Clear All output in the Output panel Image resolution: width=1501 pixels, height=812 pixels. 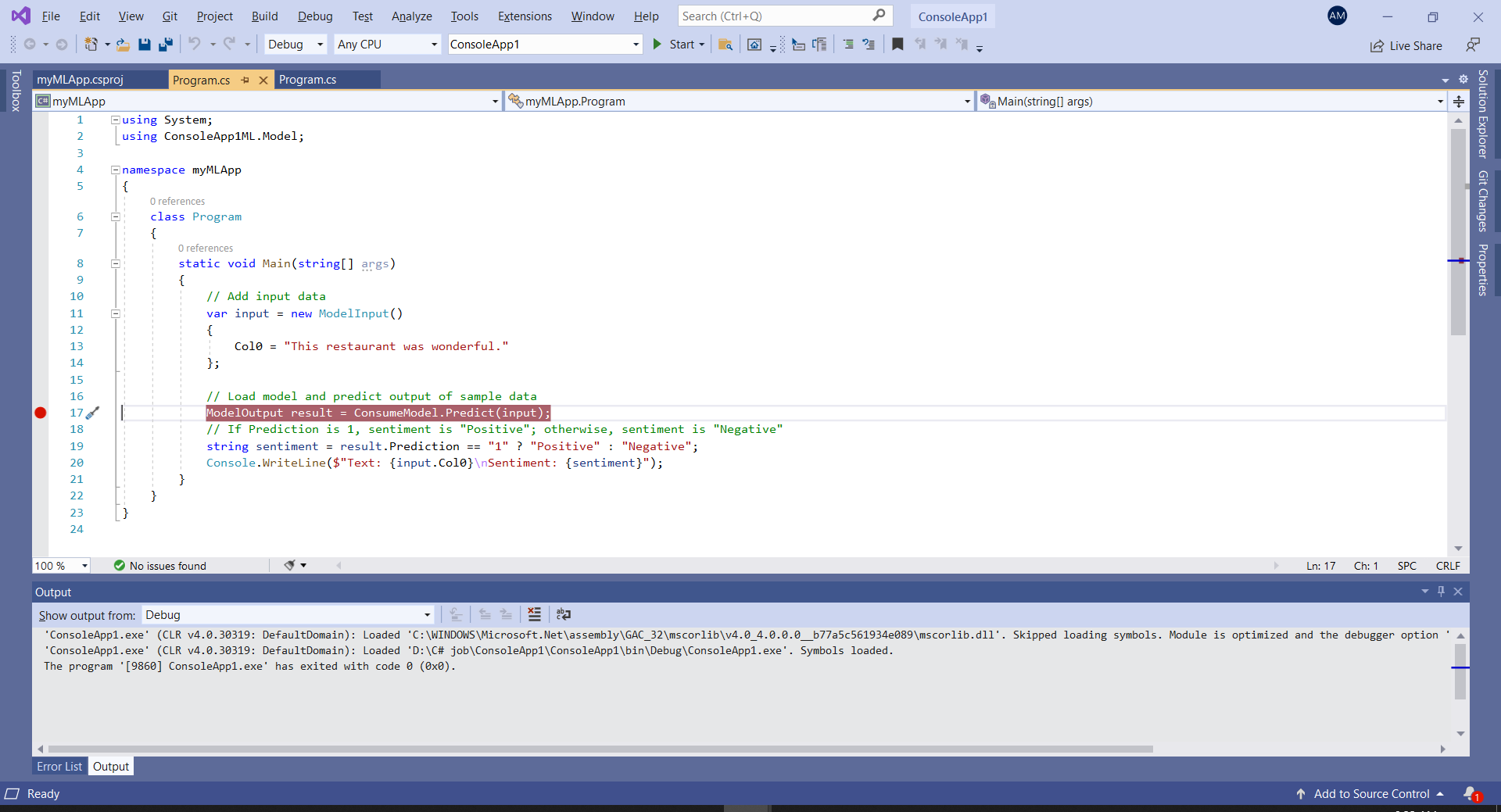(x=534, y=614)
